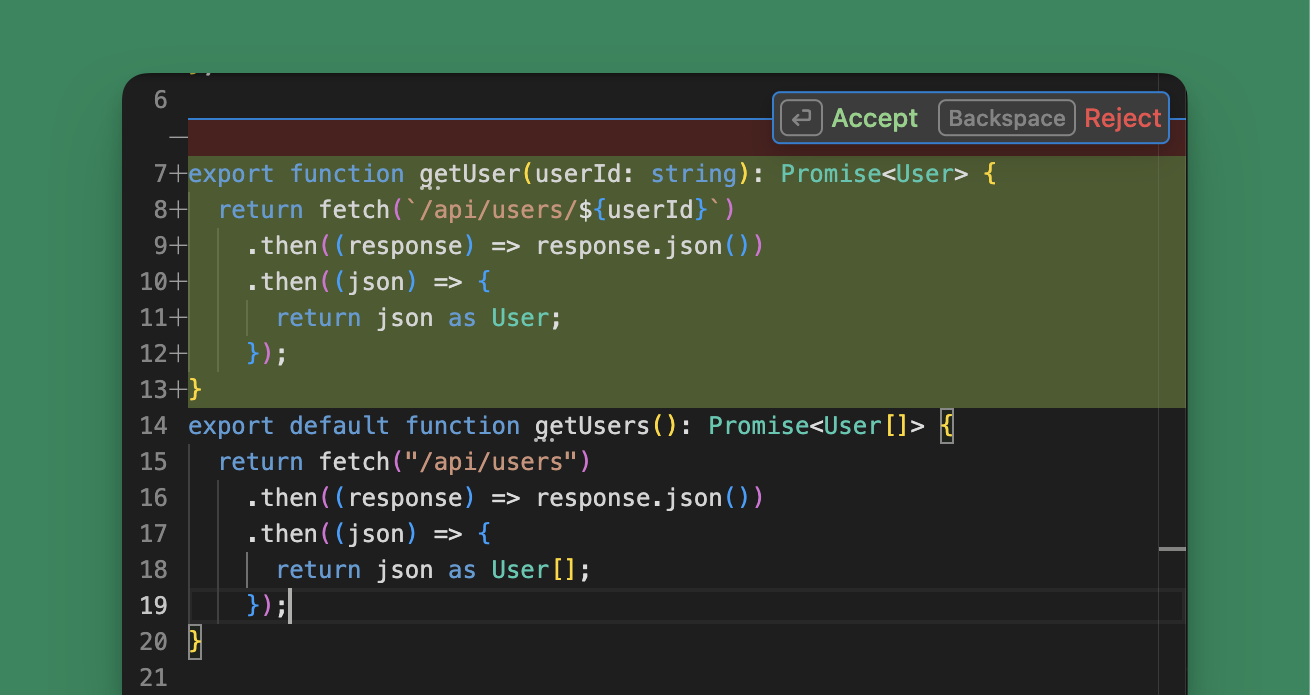Click the Accept button
Image resolution: width=1310 pixels, height=695 pixels.
coord(874,118)
